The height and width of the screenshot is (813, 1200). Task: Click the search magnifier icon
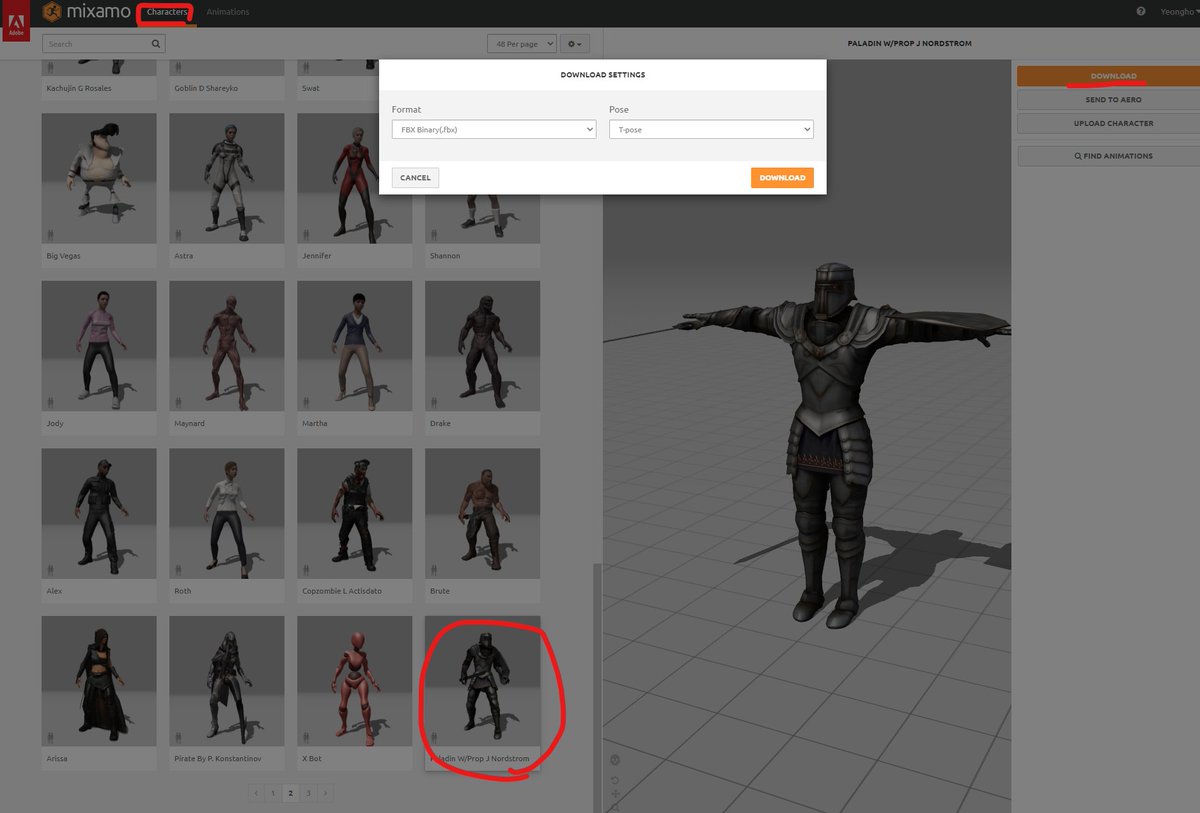click(x=156, y=44)
